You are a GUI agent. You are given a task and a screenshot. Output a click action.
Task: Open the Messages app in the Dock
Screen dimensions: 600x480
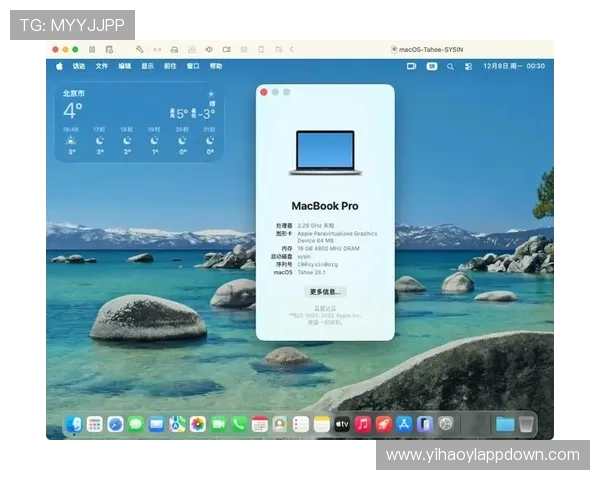pos(136,424)
